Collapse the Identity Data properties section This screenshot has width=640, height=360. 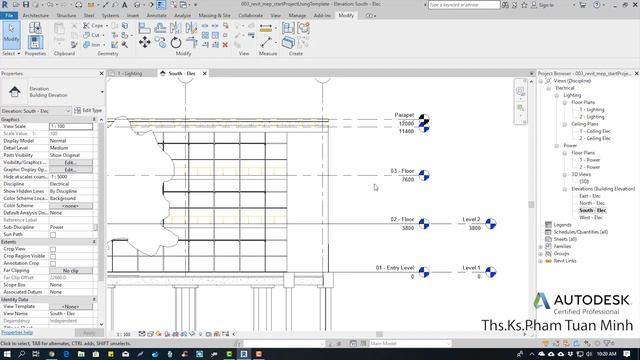click(x=94, y=300)
